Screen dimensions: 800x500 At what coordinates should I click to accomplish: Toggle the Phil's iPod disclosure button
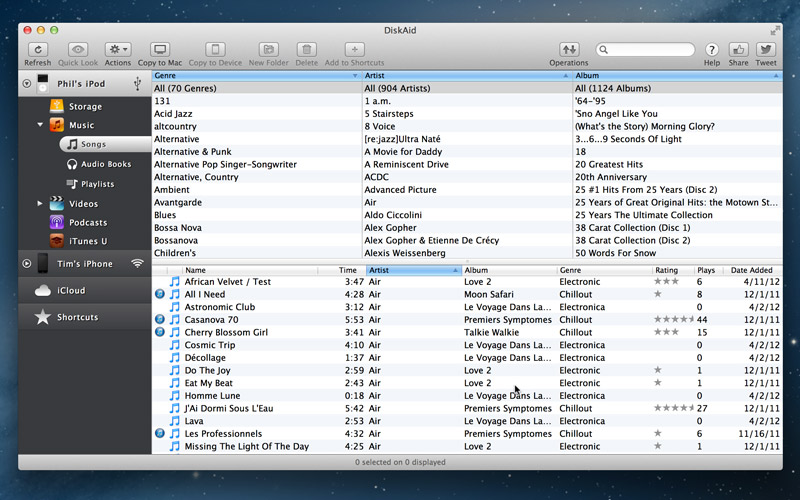27,84
